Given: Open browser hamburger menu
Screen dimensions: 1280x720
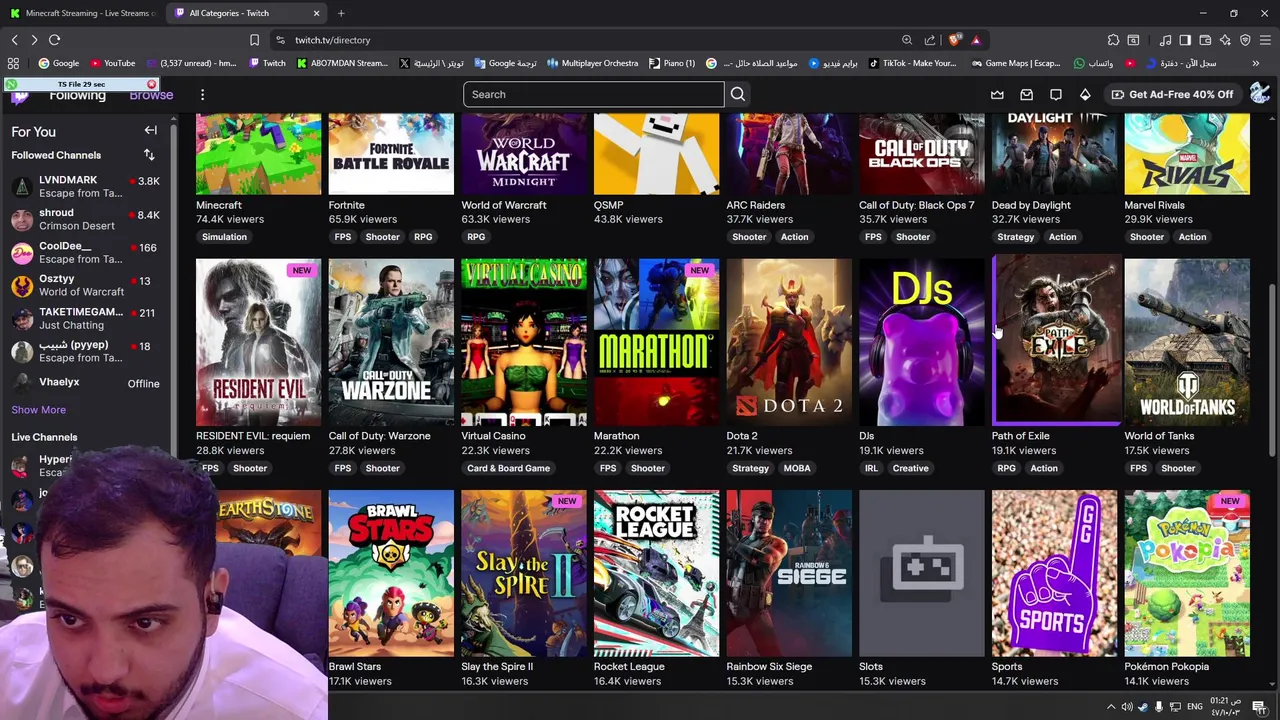Looking at the screenshot, I should 1265,40.
